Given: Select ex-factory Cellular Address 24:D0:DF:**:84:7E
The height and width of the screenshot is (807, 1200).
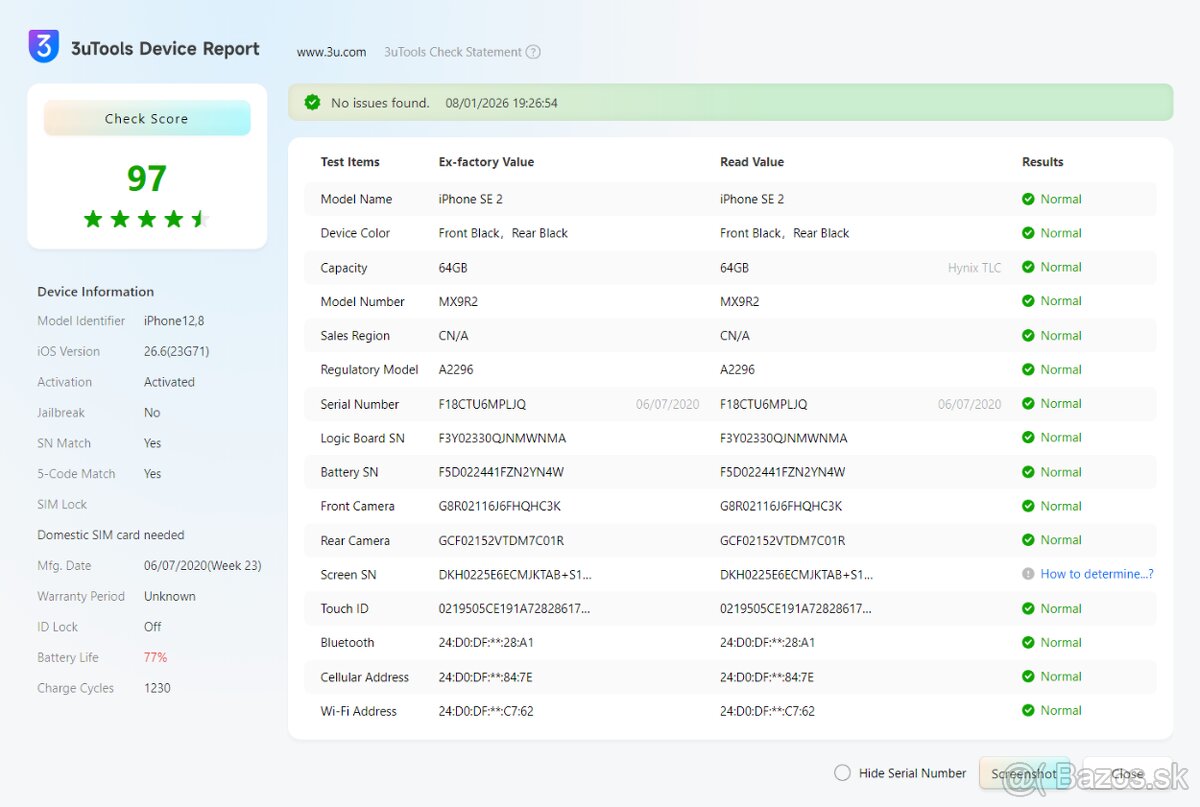Looking at the screenshot, I should click(x=485, y=677).
